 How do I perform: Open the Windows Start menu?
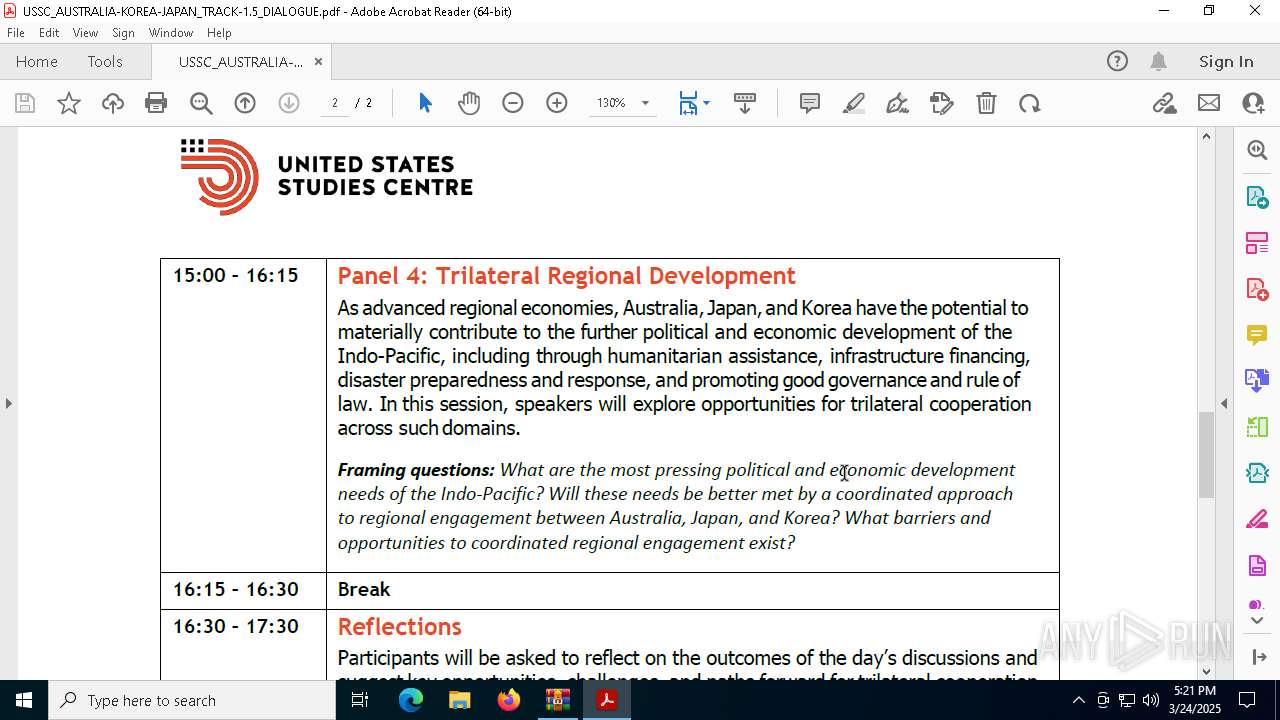click(x=24, y=700)
